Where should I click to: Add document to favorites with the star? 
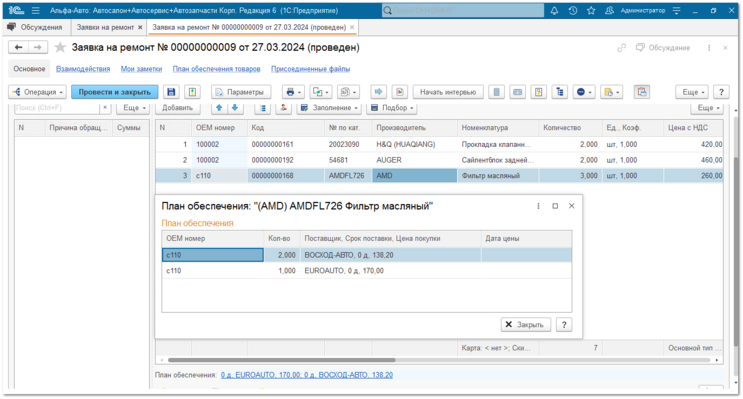(x=60, y=47)
